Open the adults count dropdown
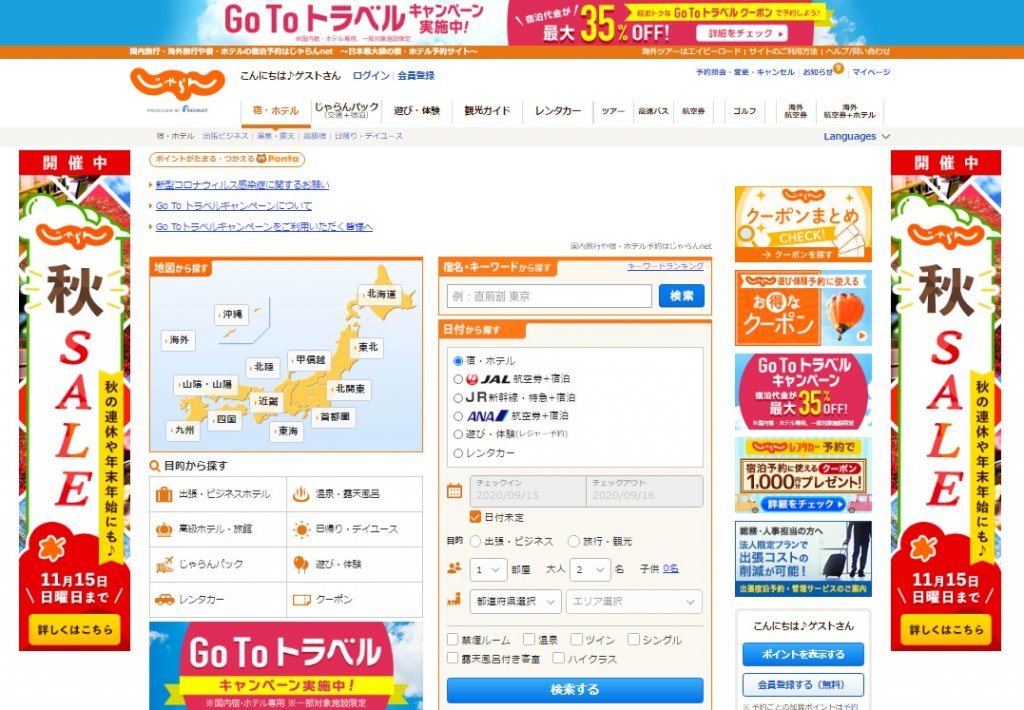 [x=590, y=570]
